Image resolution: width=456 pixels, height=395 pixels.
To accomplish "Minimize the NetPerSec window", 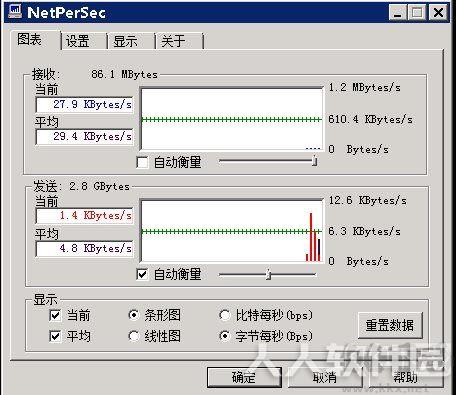I will [398, 13].
